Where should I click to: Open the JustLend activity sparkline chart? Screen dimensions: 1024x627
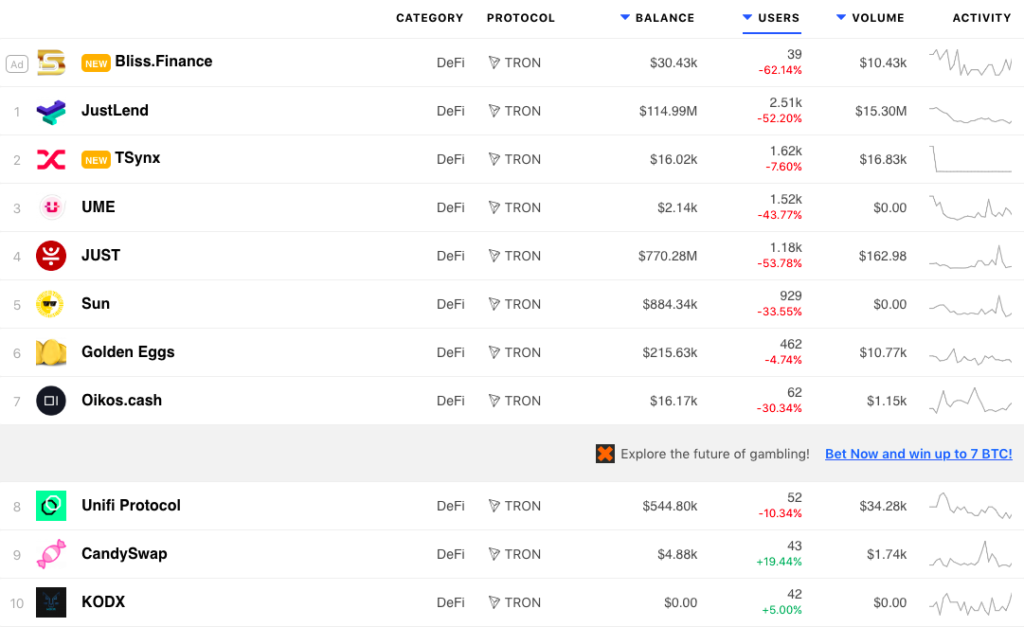click(970, 113)
